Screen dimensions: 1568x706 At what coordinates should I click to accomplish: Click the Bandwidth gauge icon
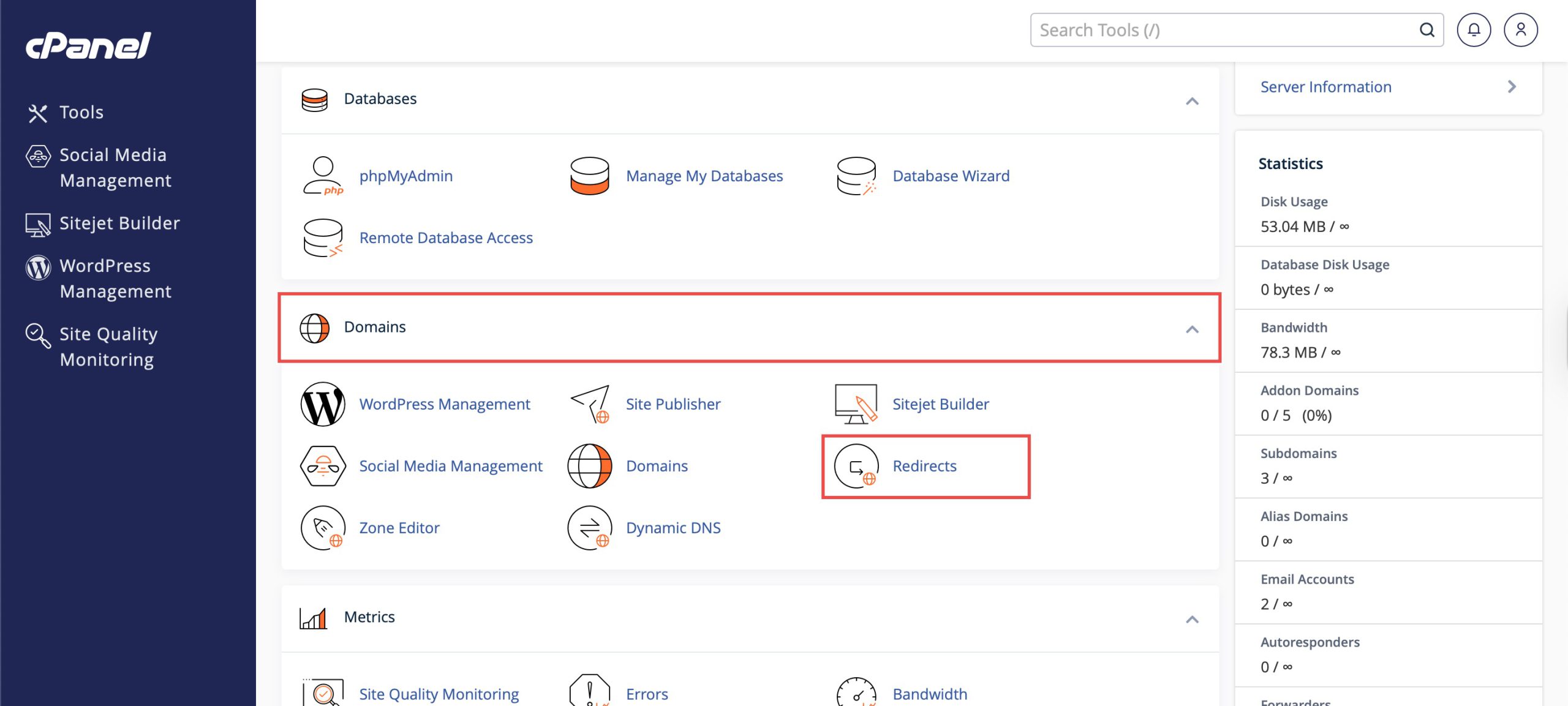click(856, 691)
